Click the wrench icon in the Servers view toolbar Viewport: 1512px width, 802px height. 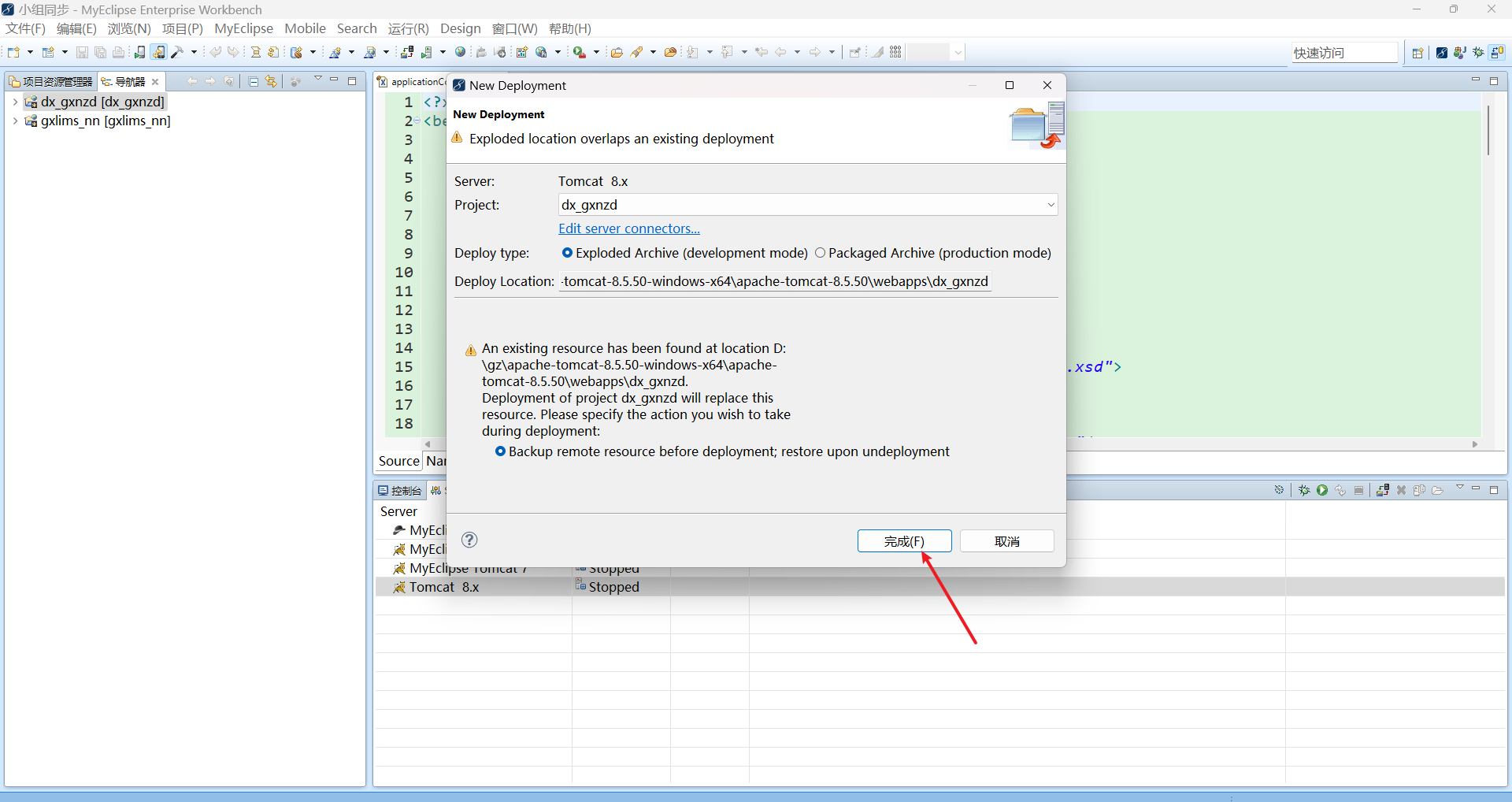pyautogui.click(x=1279, y=490)
